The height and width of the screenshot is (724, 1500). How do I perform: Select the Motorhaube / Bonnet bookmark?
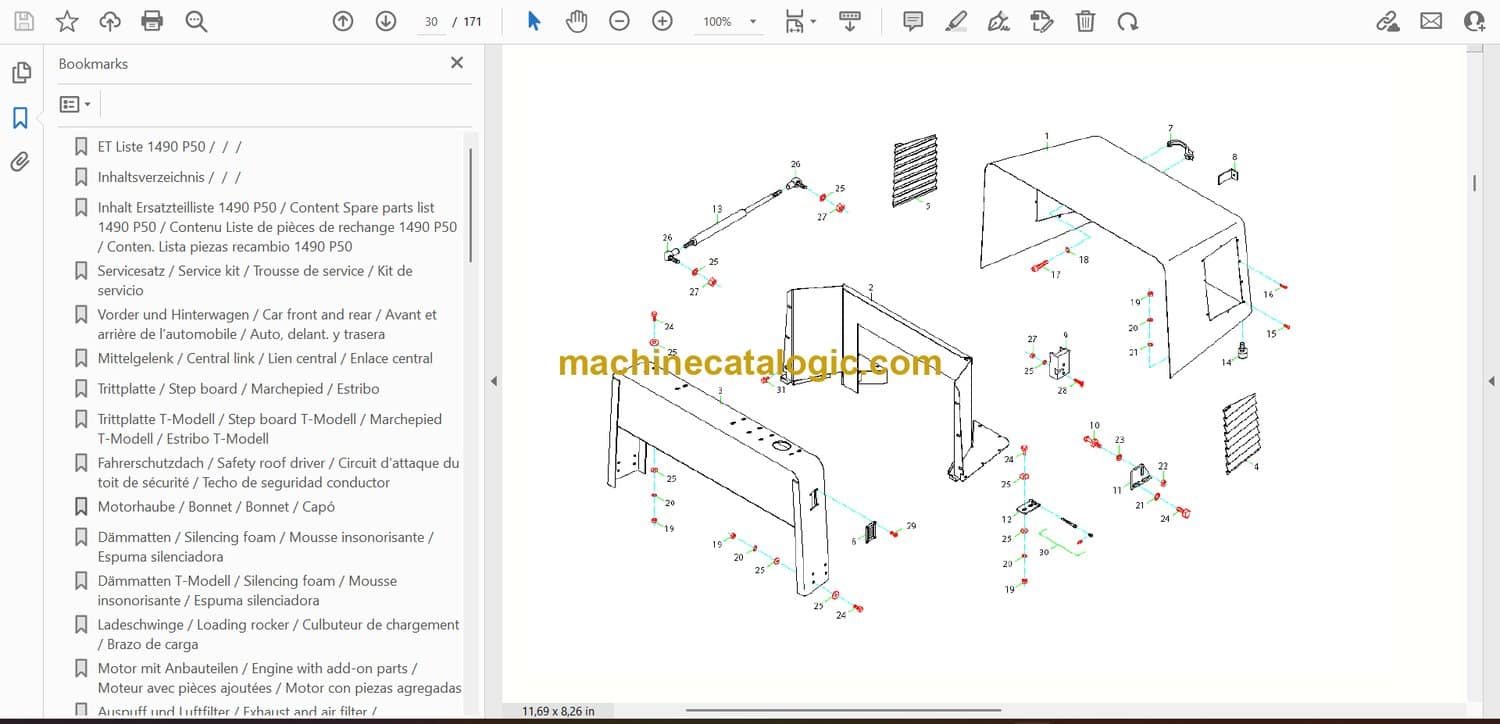(216, 507)
